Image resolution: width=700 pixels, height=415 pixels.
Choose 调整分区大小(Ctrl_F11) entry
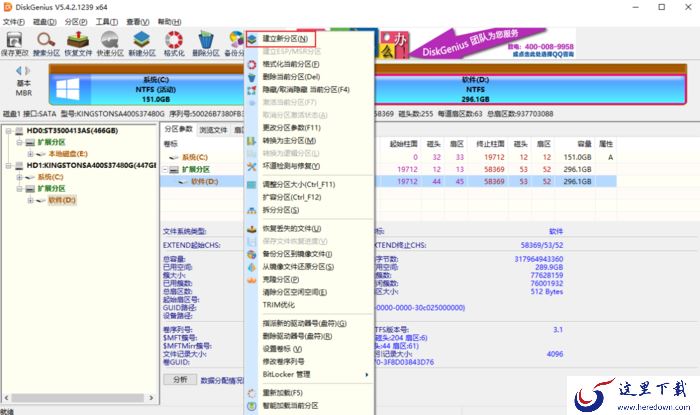click(299, 184)
